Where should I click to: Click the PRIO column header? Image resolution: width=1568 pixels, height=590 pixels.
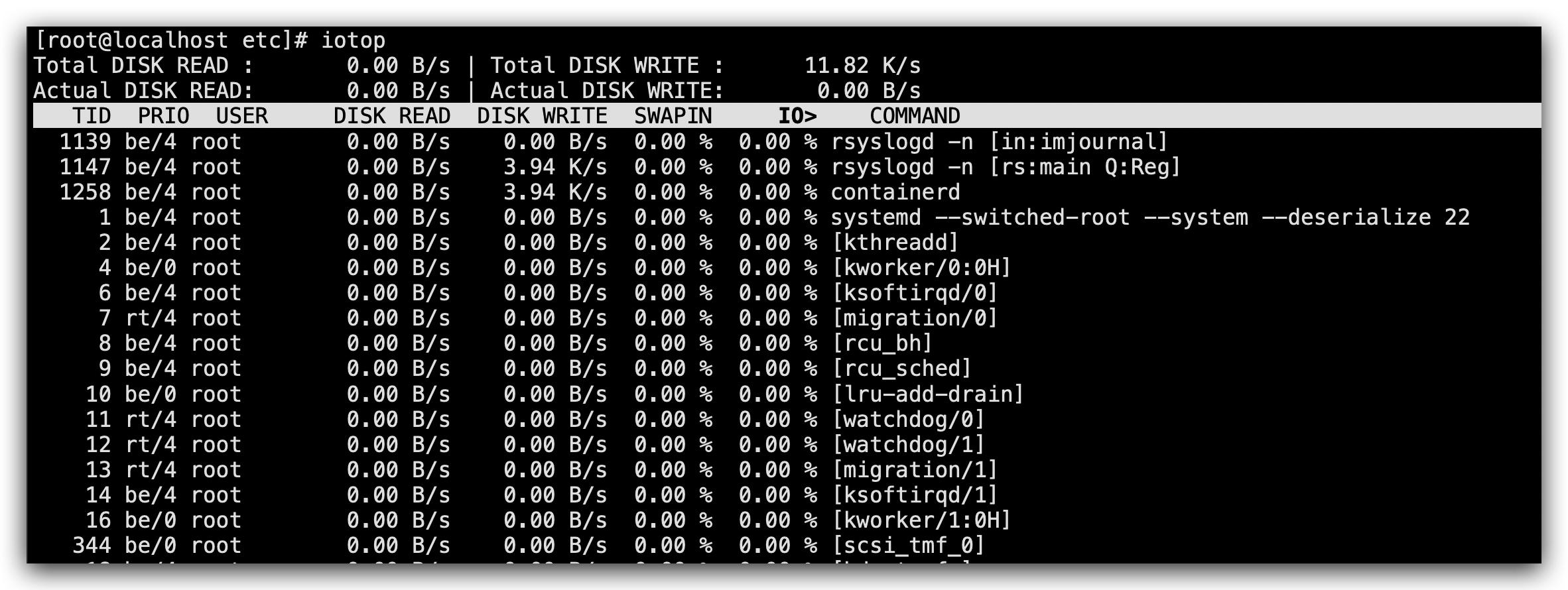pos(163,116)
